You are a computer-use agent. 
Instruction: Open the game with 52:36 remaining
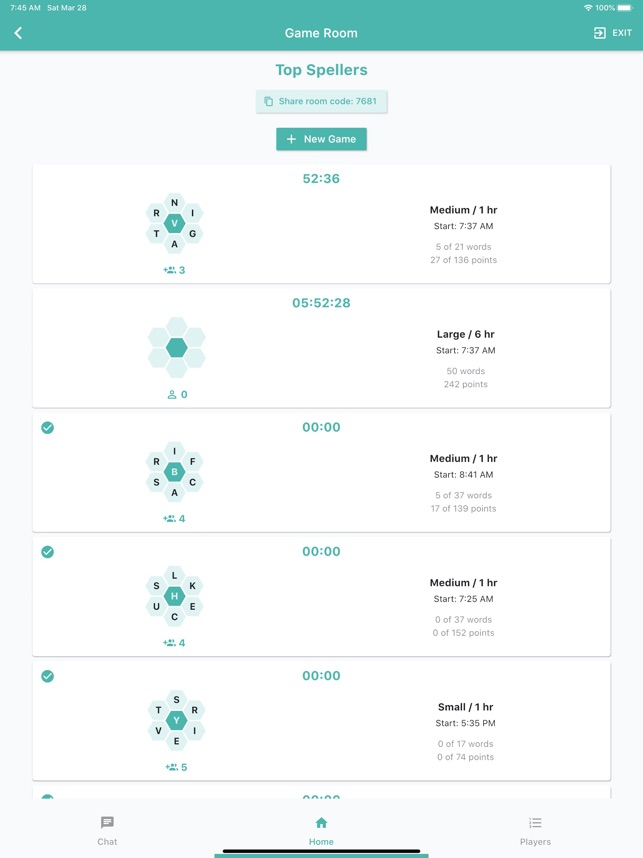321,179
